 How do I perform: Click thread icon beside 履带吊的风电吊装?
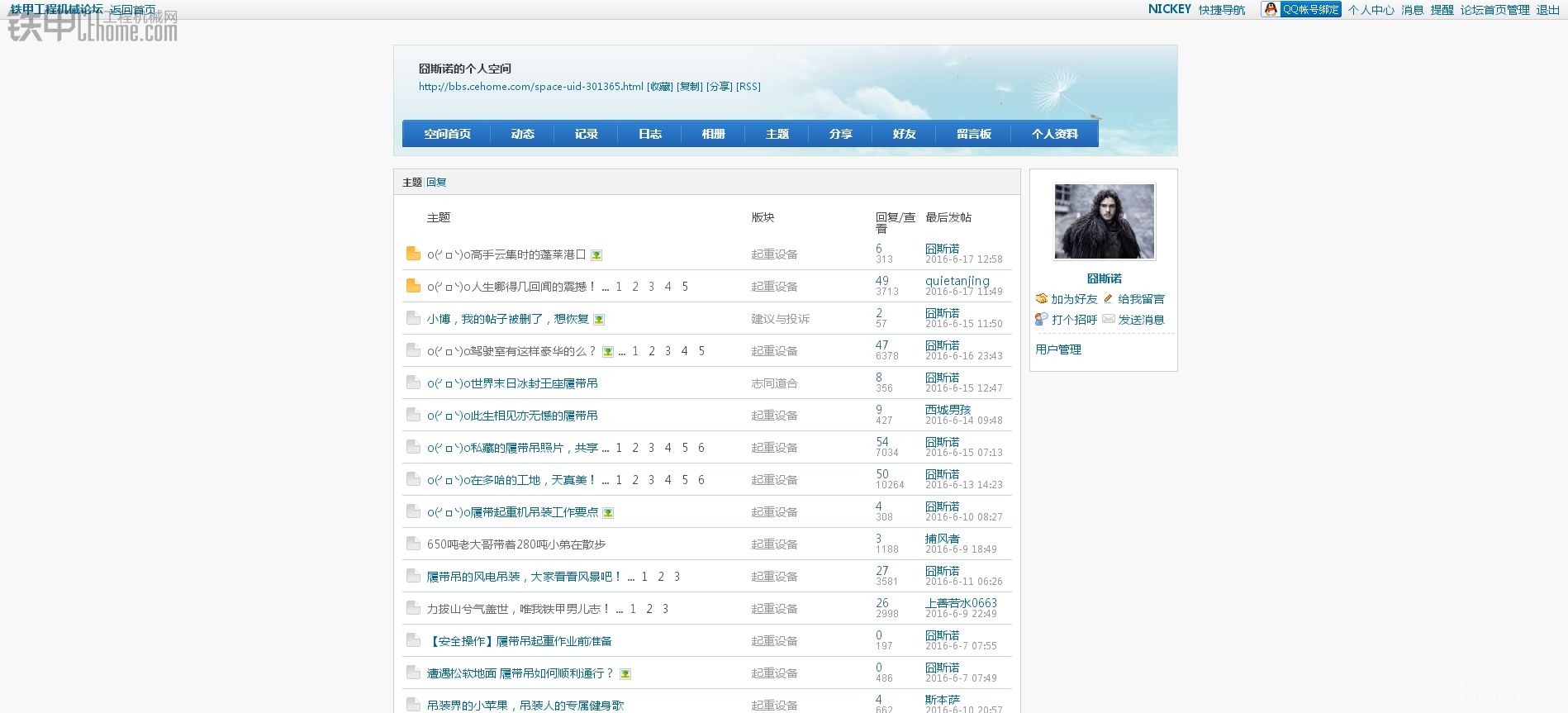coord(413,576)
